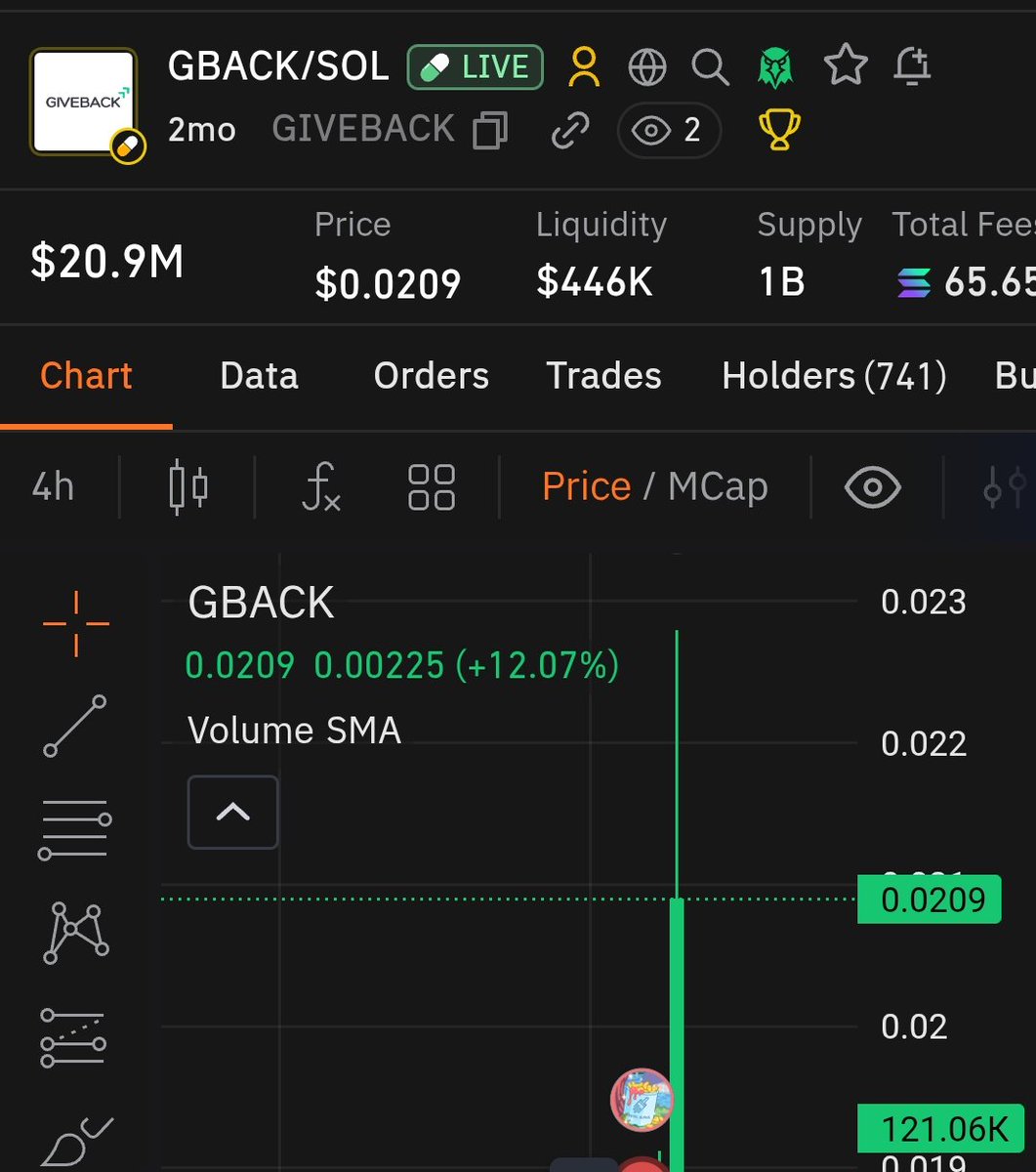
Task: Open the candlestick chart type selector
Action: (x=188, y=486)
